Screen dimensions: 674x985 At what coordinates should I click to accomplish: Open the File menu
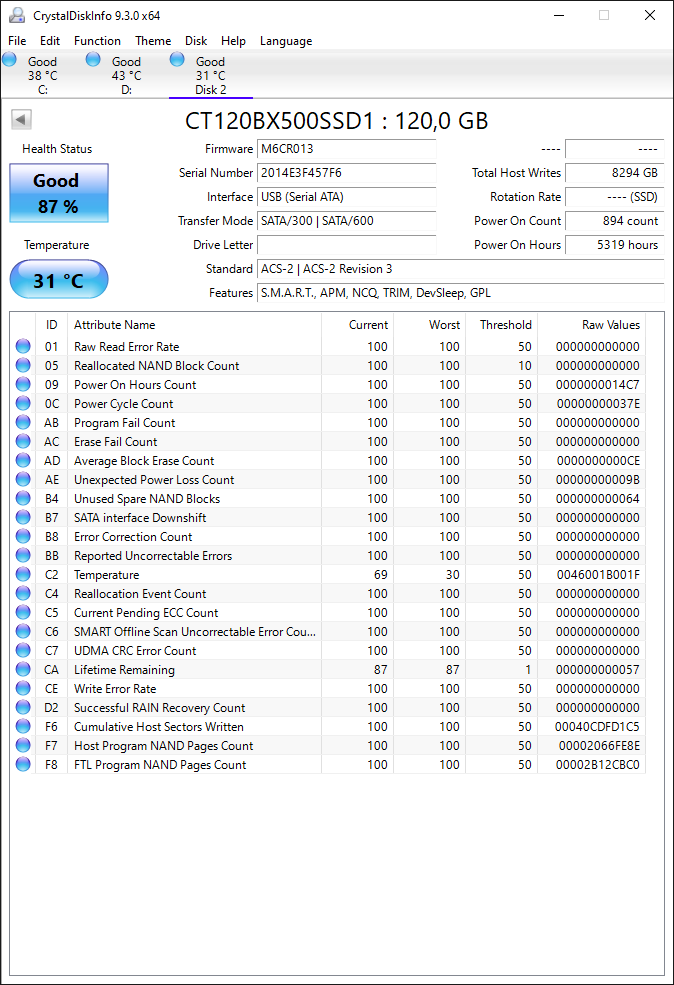click(17, 41)
